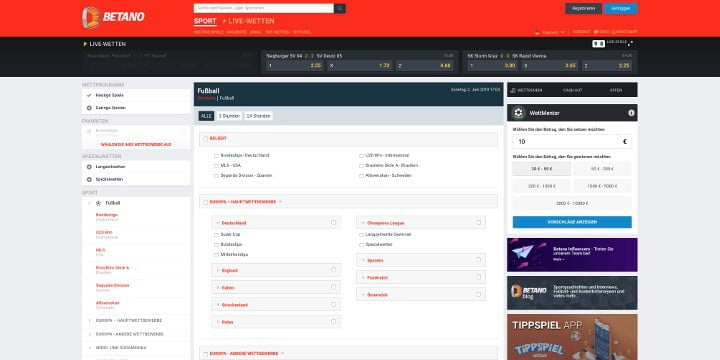Check the Bundesliga - Deutschland checkbox

[216, 156]
